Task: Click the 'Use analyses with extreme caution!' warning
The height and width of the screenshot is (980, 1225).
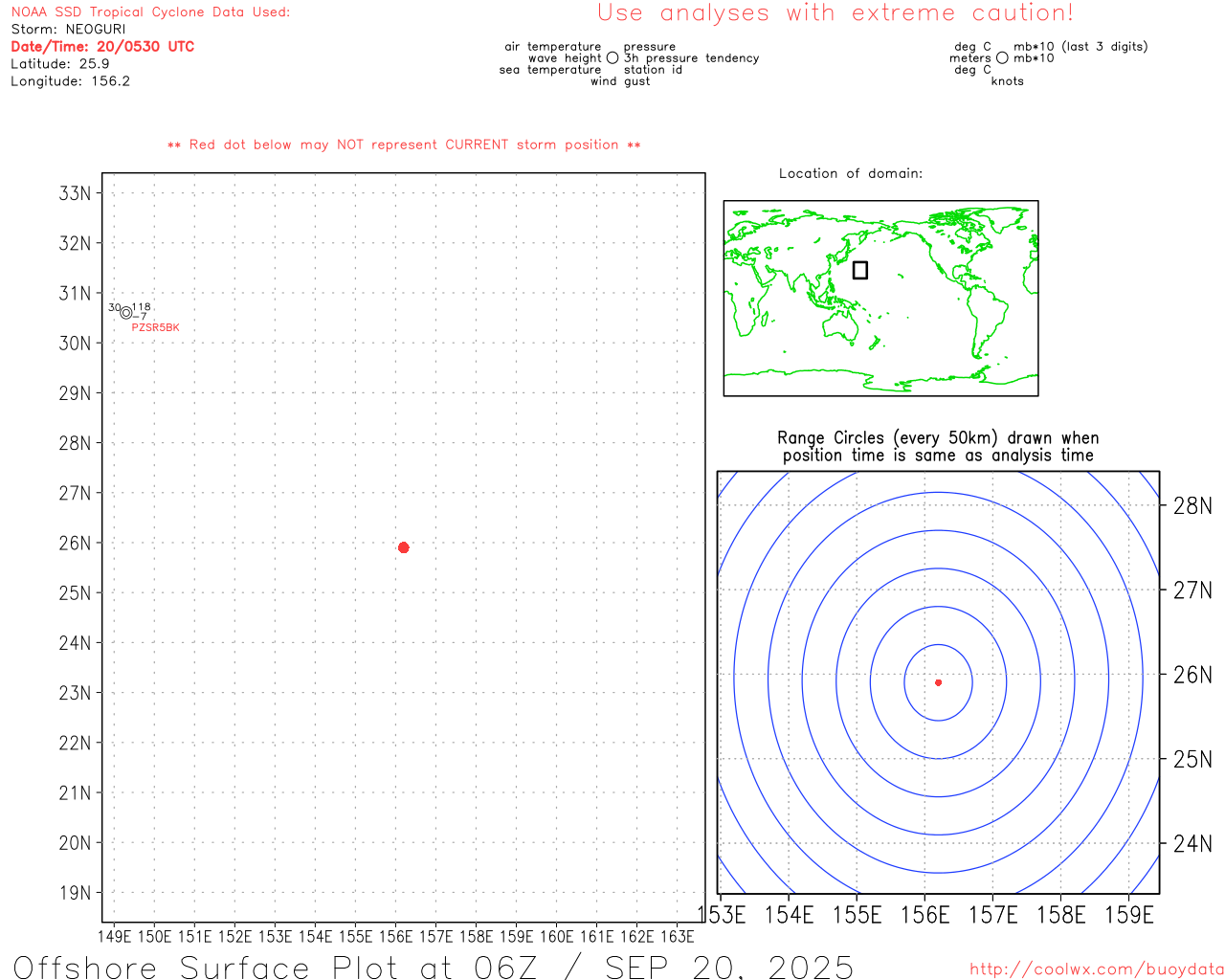Action: [x=835, y=13]
